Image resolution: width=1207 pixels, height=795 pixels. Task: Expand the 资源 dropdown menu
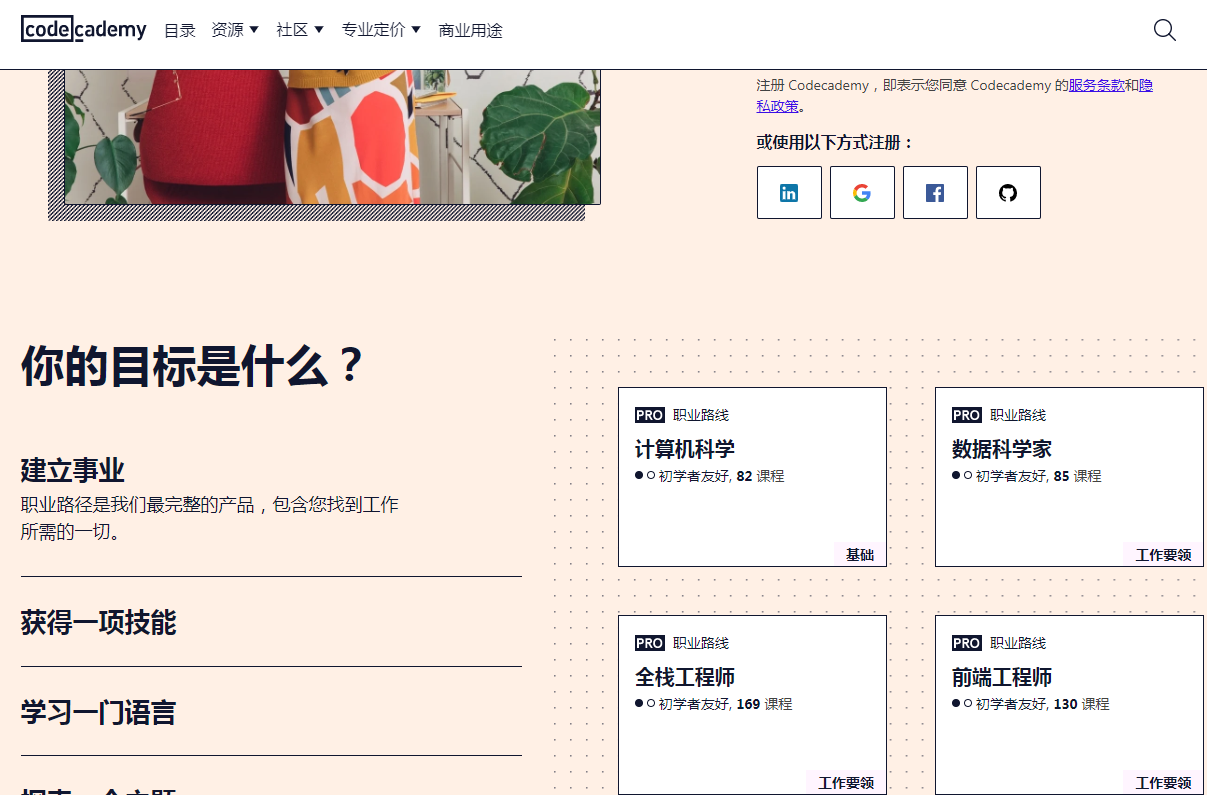point(235,30)
